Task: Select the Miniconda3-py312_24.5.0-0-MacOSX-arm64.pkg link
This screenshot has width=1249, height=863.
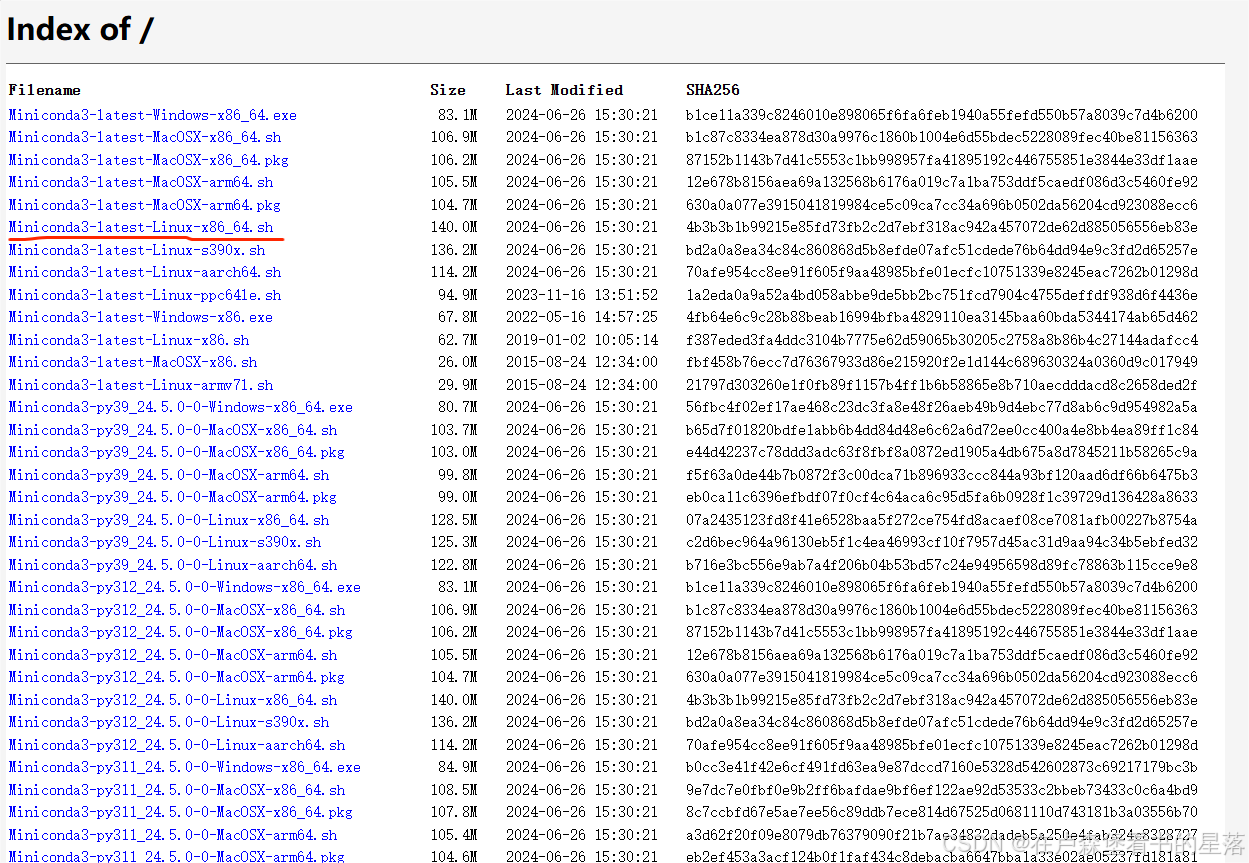Action: point(177,677)
